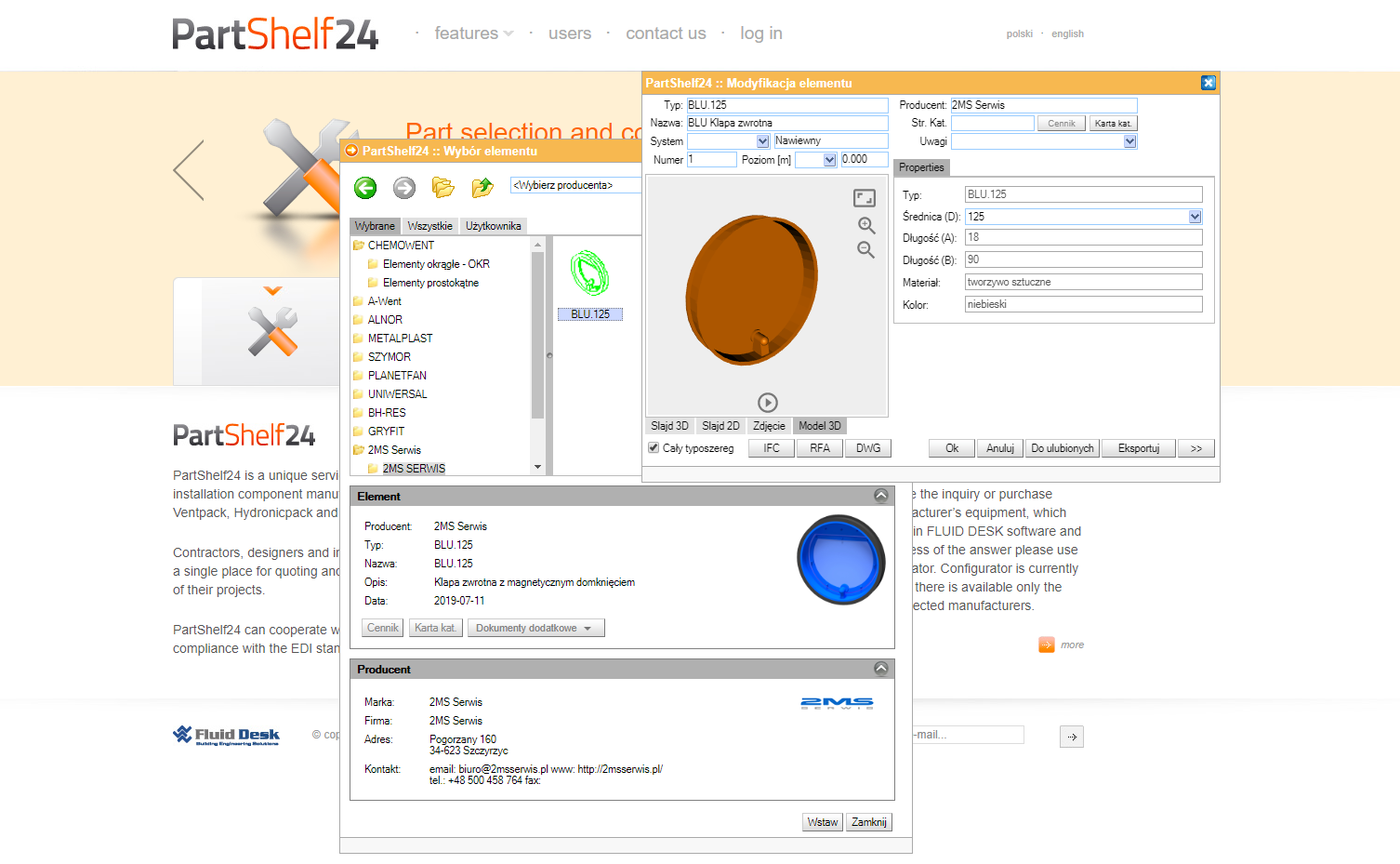The width and height of the screenshot is (1400, 864).
Task: Click the grey forward arrow icon
Action: pyautogui.click(x=404, y=188)
